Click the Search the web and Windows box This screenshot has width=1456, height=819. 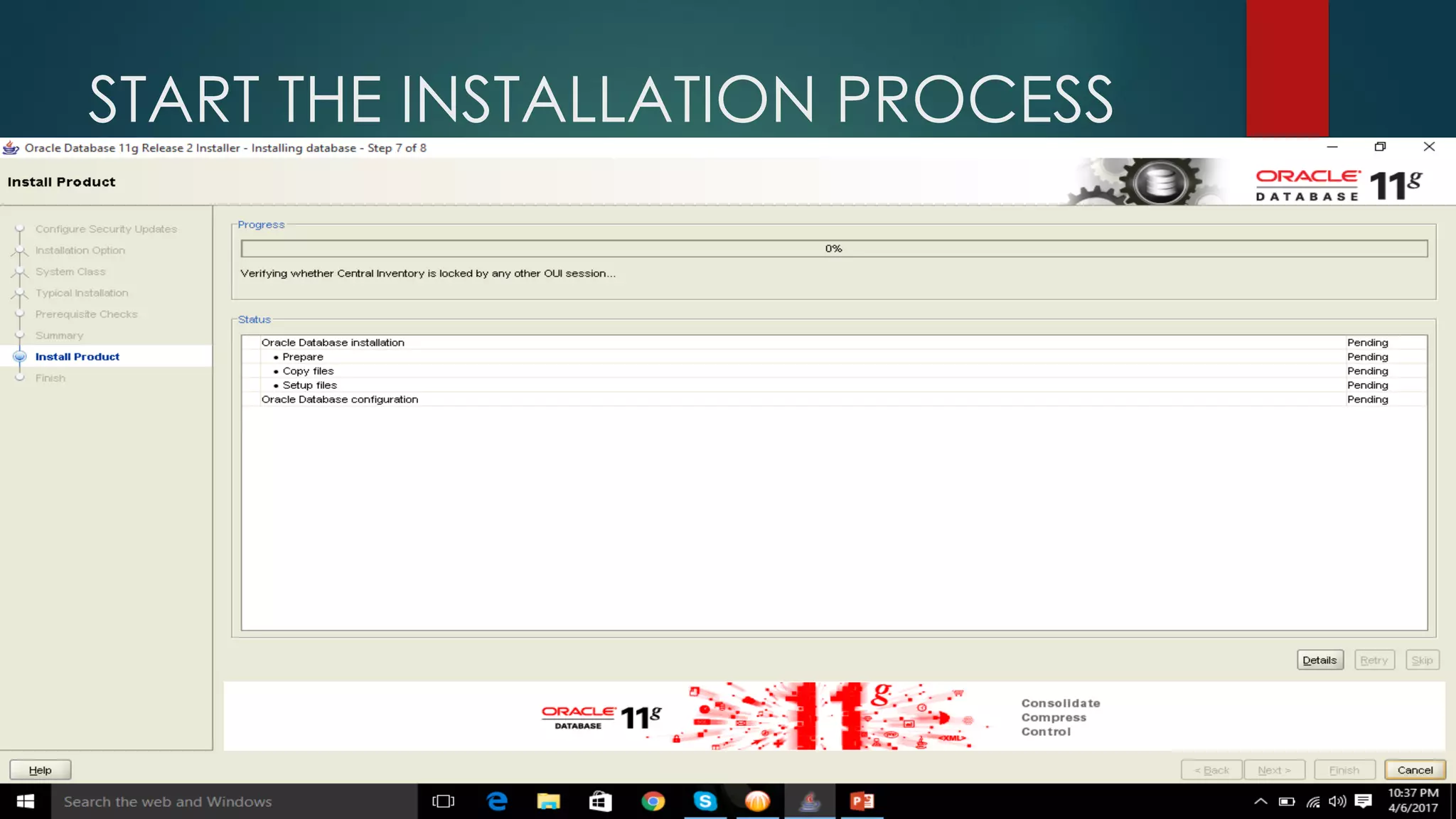point(234,802)
